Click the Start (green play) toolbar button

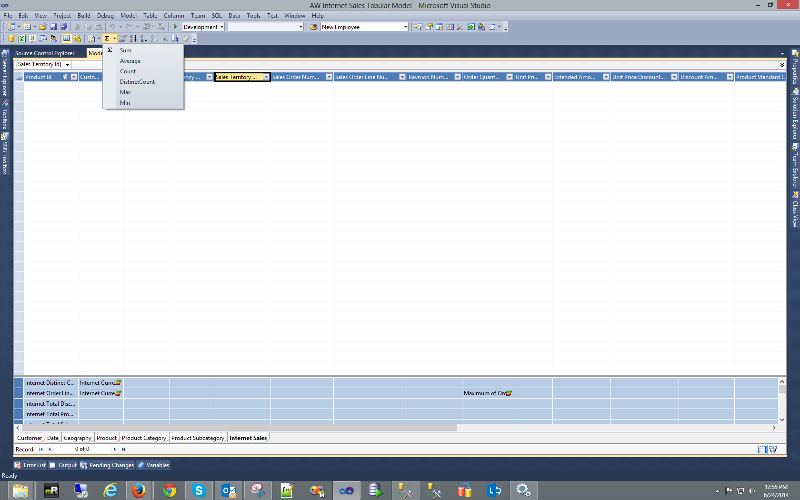(176, 27)
